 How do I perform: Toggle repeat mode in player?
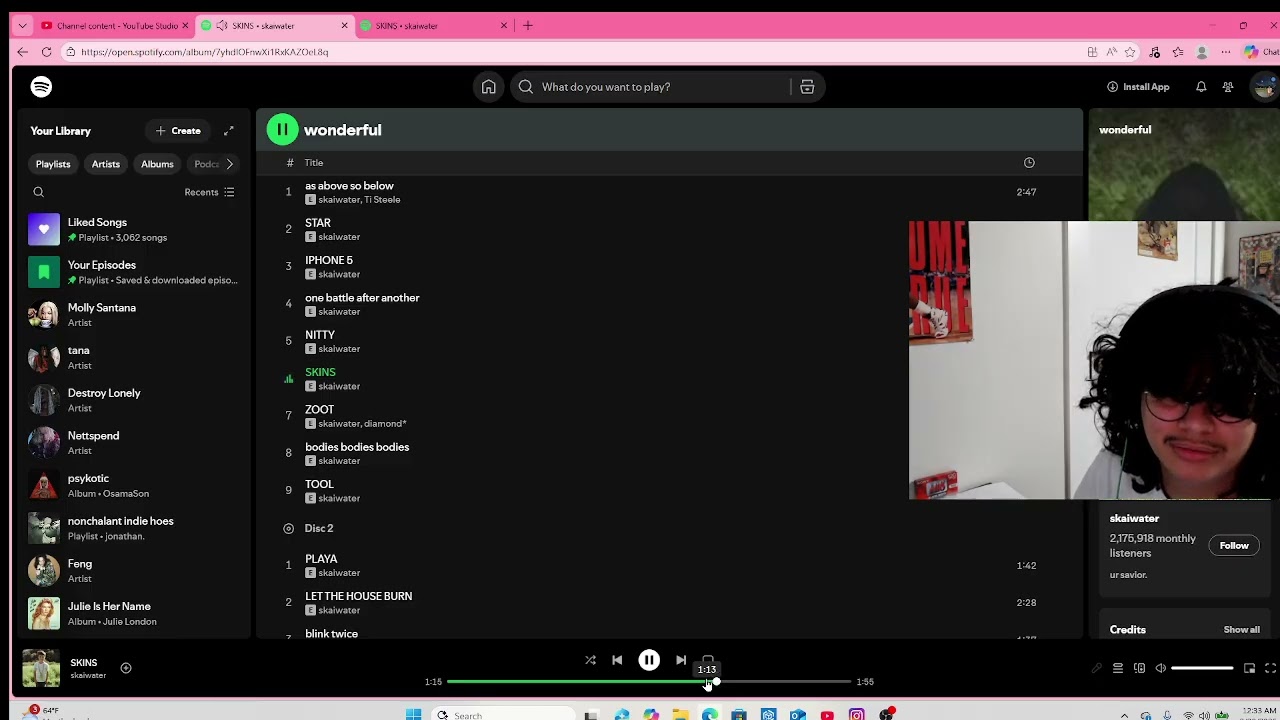click(x=708, y=658)
